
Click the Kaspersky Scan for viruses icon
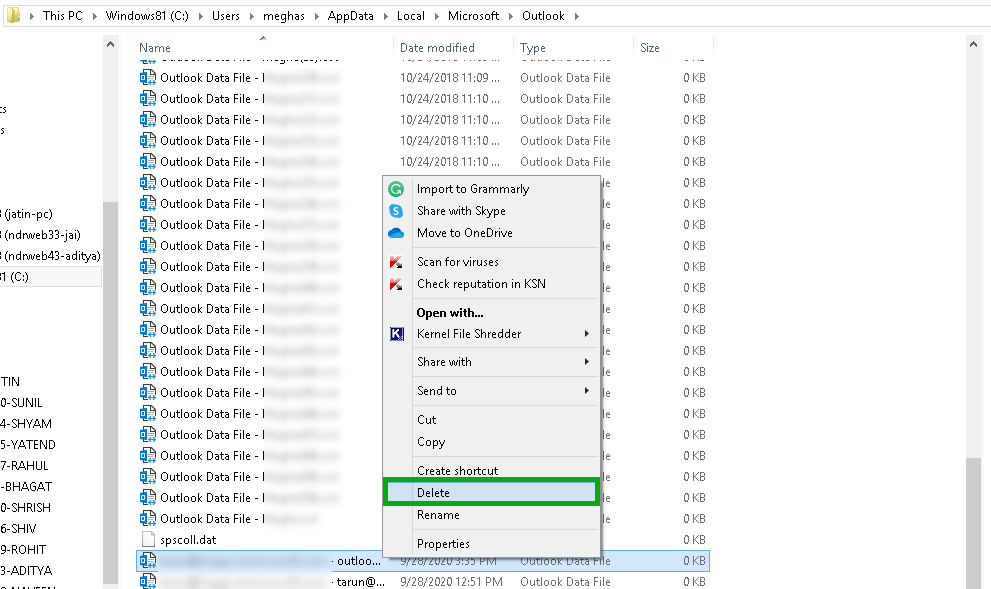(x=397, y=261)
